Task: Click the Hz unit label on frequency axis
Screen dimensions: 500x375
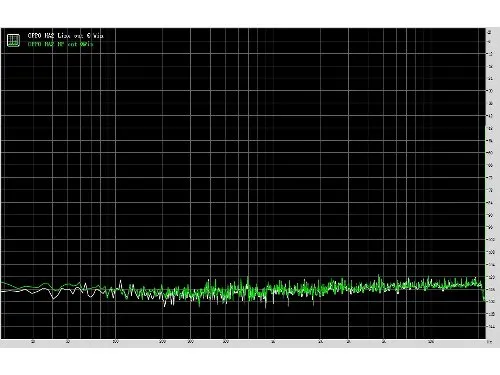Action: [489, 342]
